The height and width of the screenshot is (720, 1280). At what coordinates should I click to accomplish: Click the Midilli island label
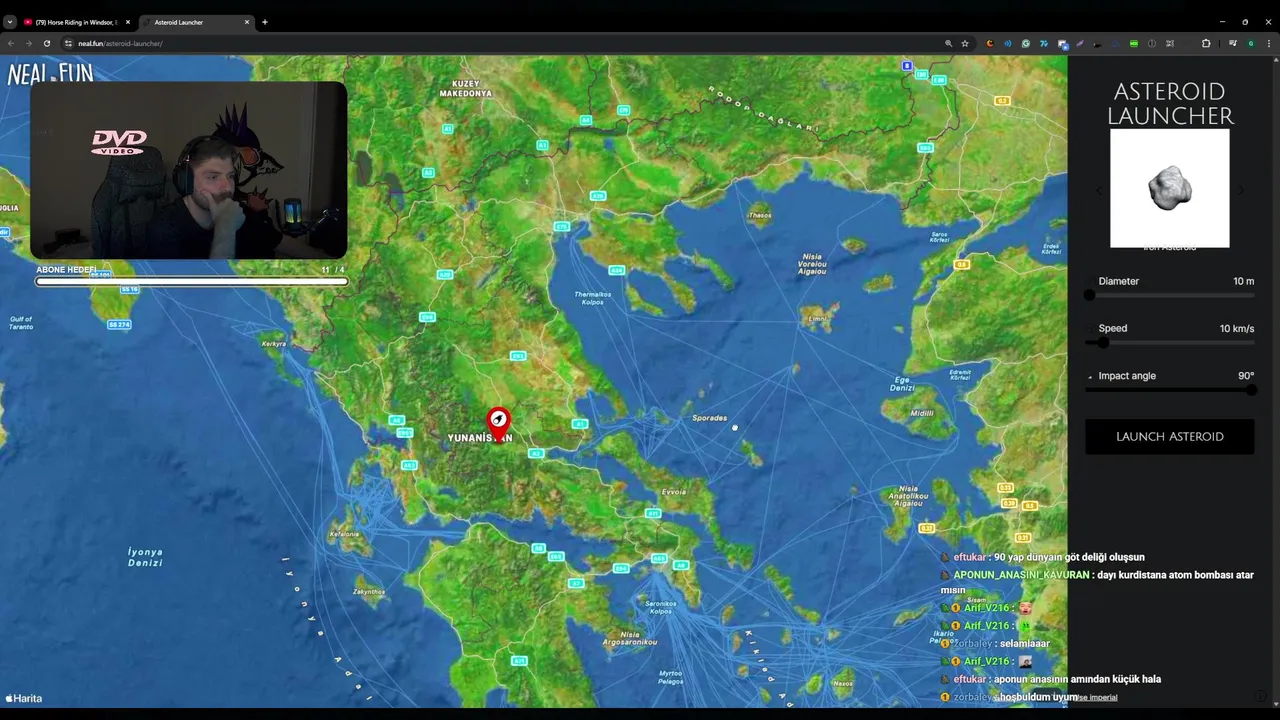[922, 413]
